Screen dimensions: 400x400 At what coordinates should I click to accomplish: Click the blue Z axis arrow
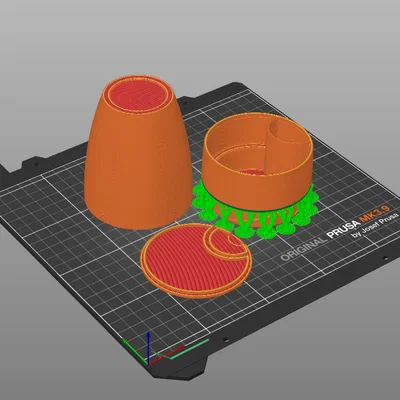(x=149, y=347)
